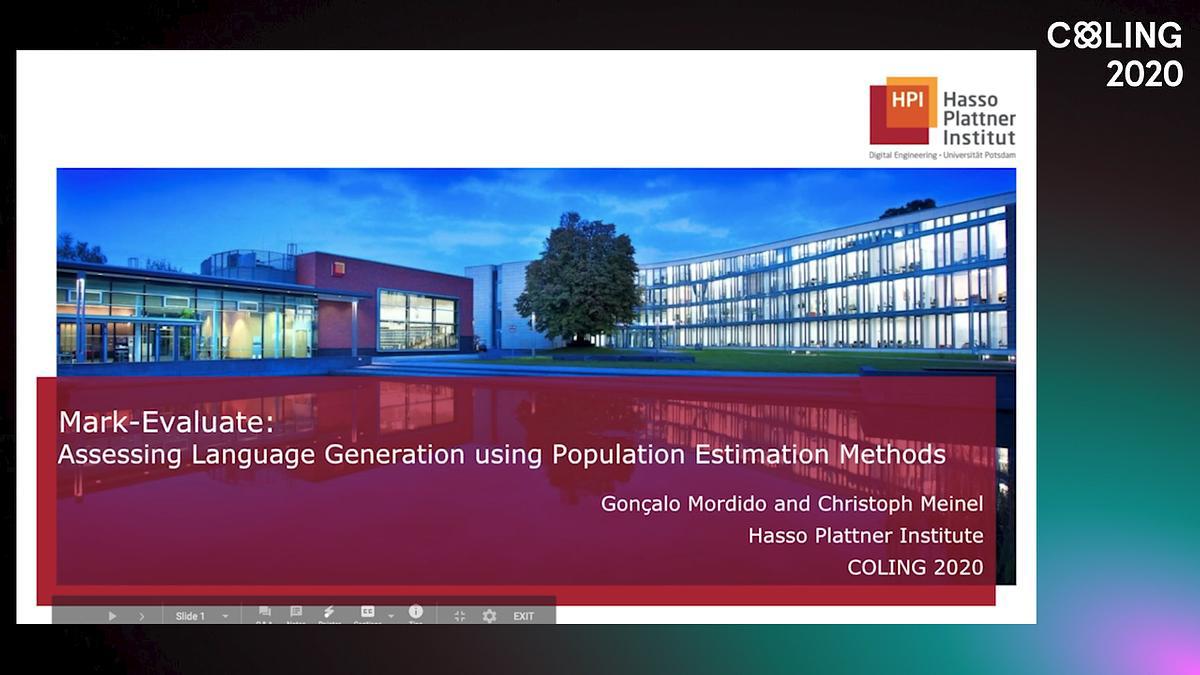Image resolution: width=1200 pixels, height=675 pixels.
Task: Activate the laser Pointer tool
Action: pyautogui.click(x=328, y=614)
